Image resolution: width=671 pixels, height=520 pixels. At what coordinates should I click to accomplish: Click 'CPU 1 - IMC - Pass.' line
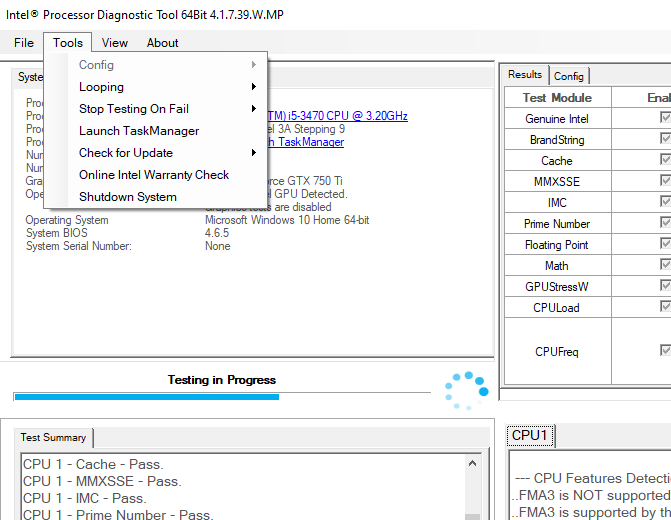pyautogui.click(x=85, y=499)
